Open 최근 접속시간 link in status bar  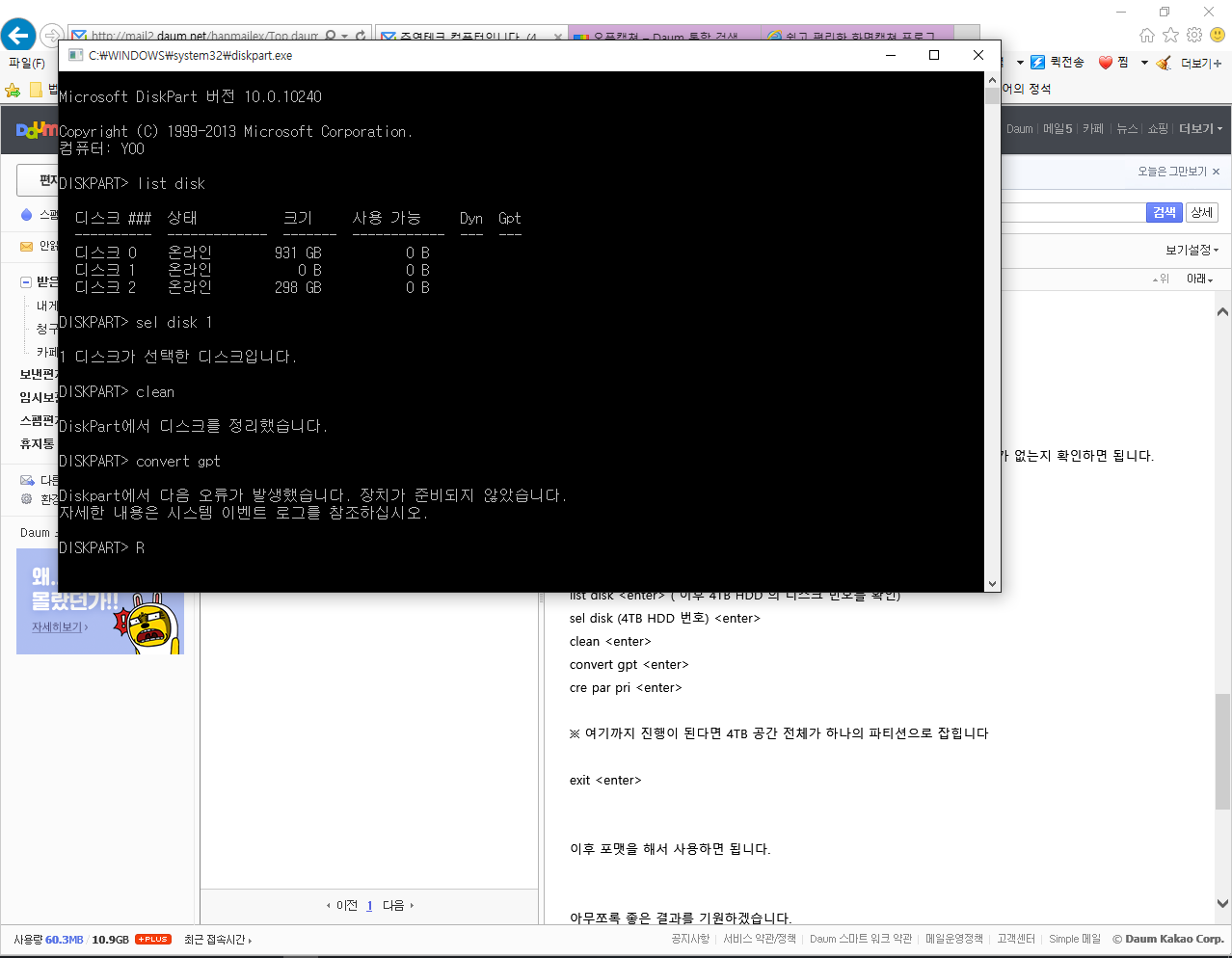(218, 940)
